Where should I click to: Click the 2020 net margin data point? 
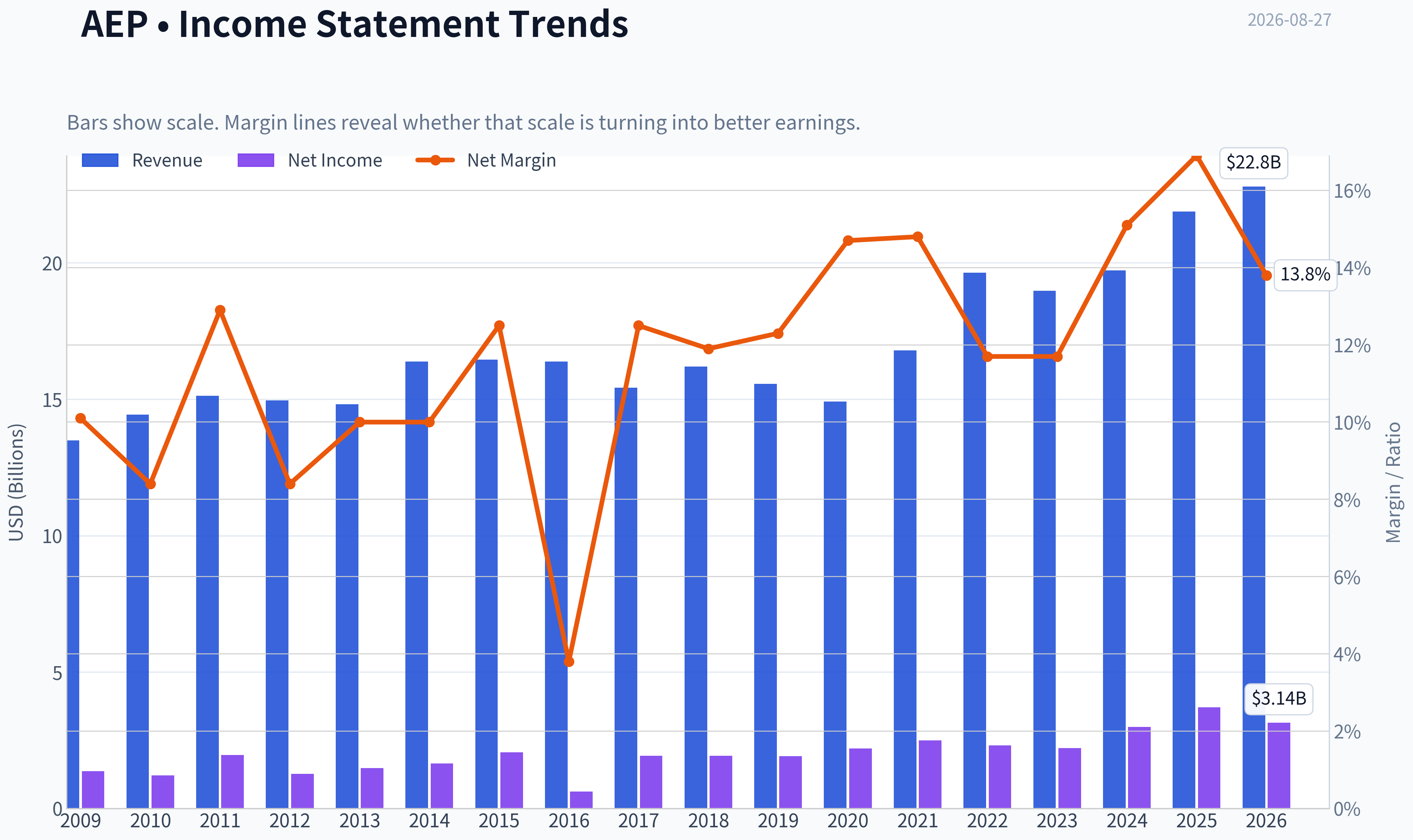848,240
